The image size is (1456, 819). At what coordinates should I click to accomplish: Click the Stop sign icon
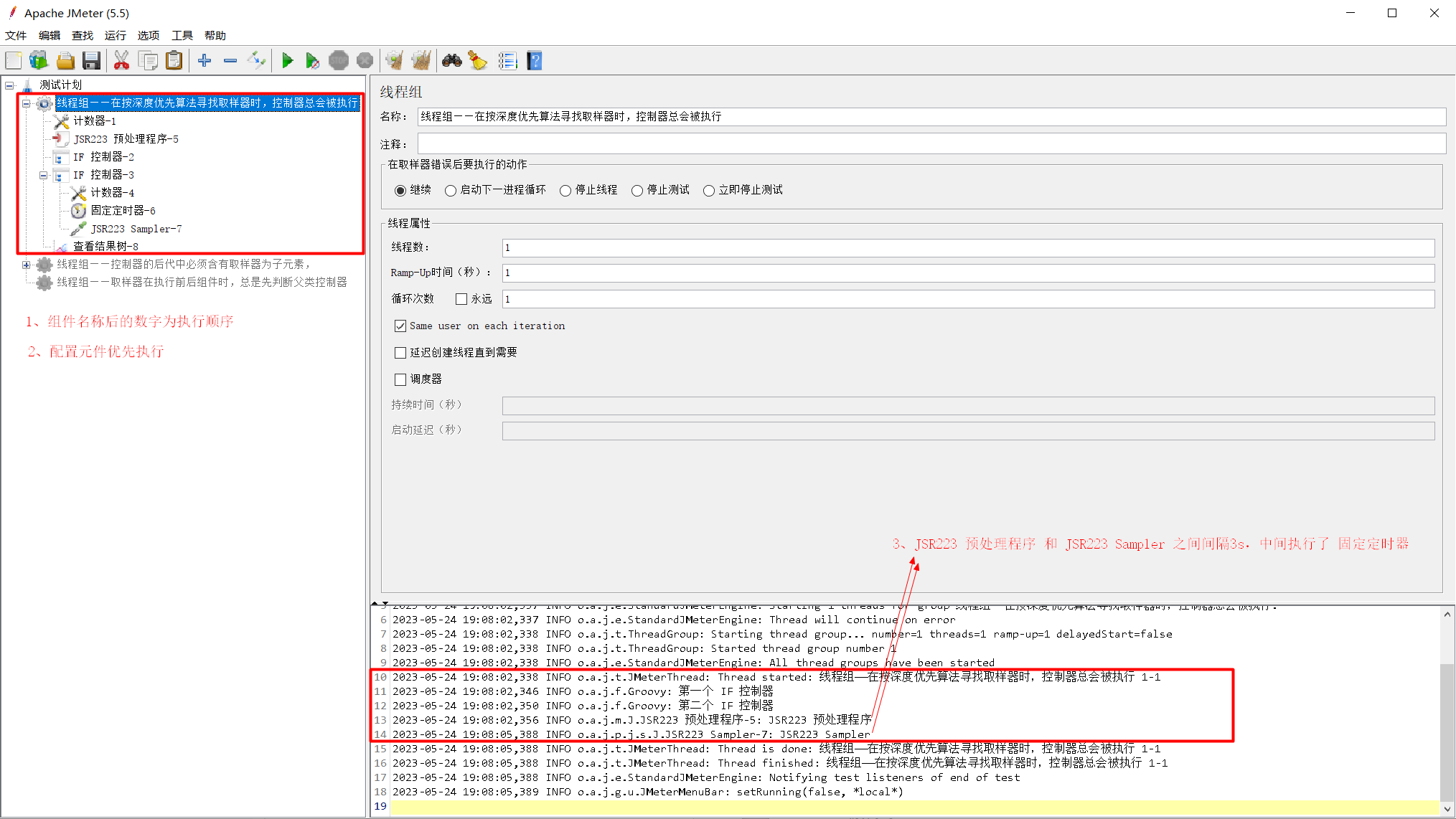coord(339,61)
